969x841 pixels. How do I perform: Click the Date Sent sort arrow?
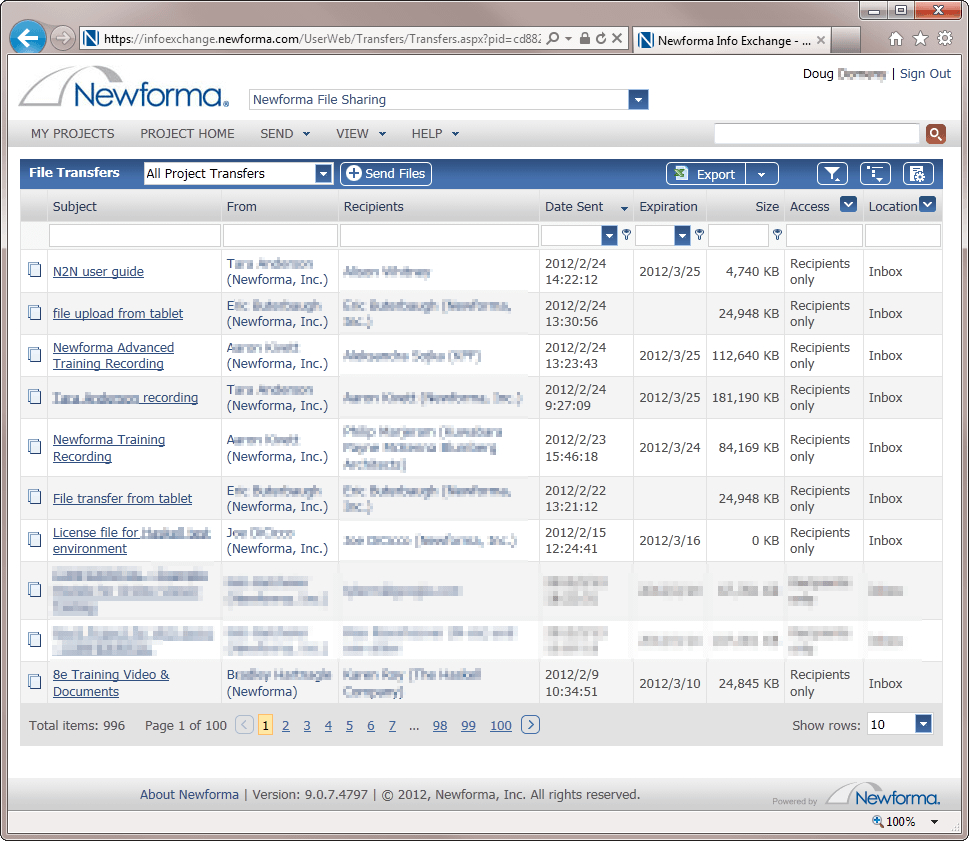[x=624, y=208]
